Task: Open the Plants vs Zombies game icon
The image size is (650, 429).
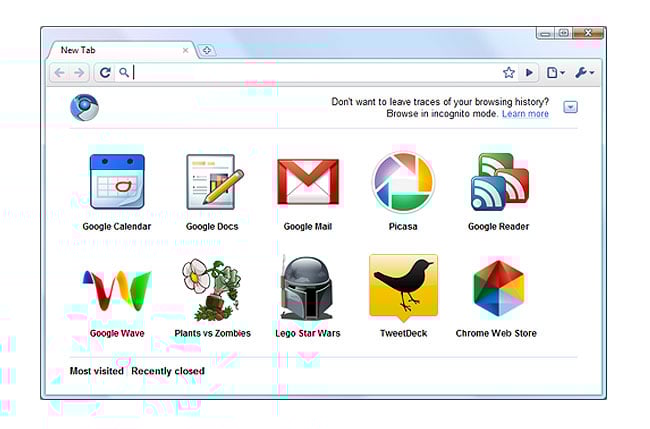Action: click(211, 290)
